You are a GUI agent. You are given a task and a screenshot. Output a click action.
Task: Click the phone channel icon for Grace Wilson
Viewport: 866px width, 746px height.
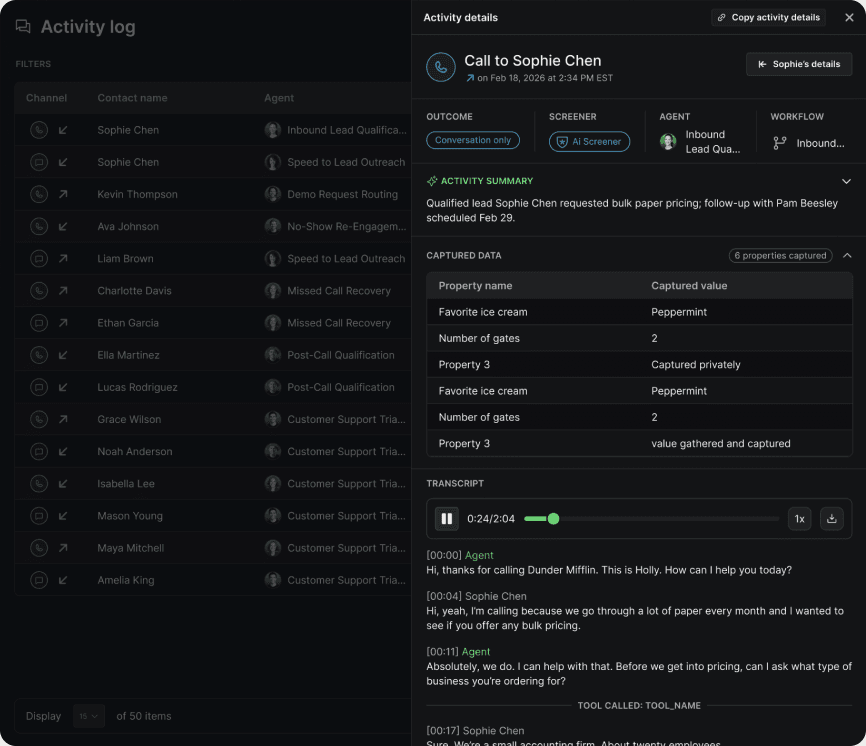click(x=39, y=419)
